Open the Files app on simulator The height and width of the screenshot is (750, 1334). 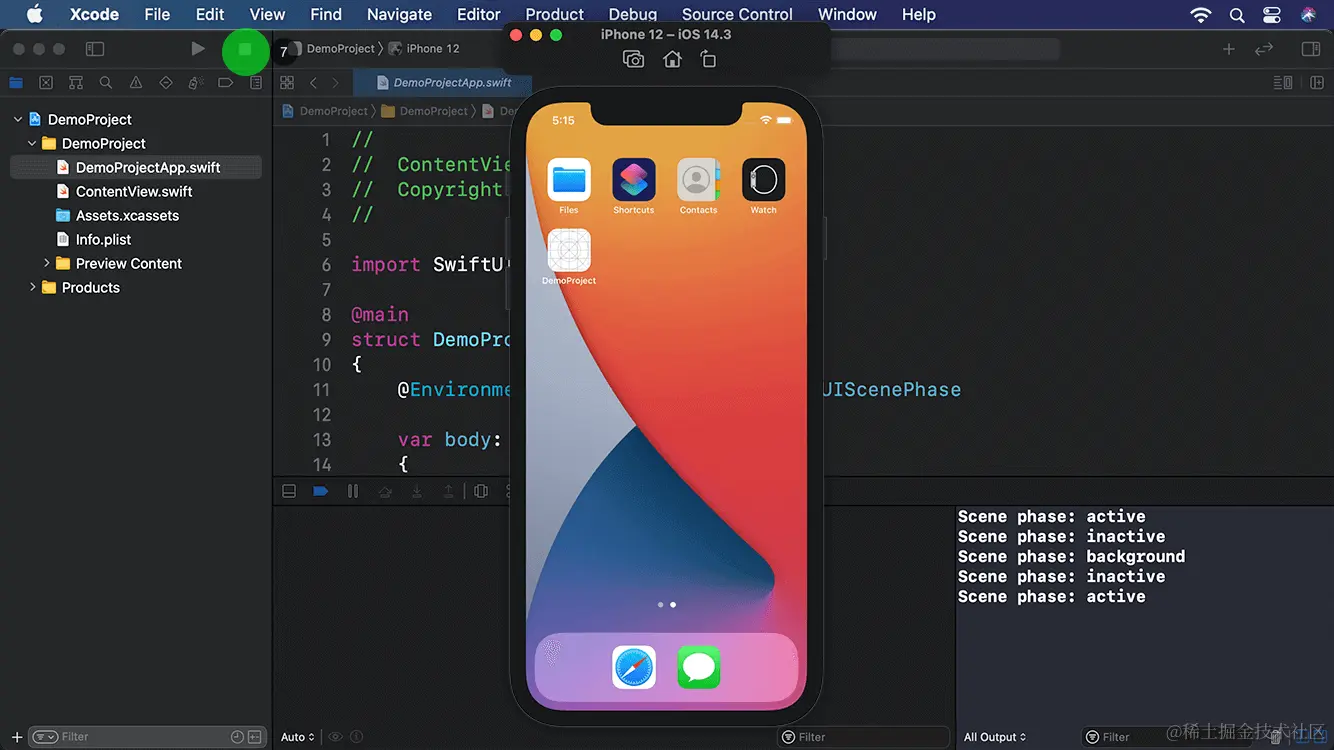click(569, 180)
